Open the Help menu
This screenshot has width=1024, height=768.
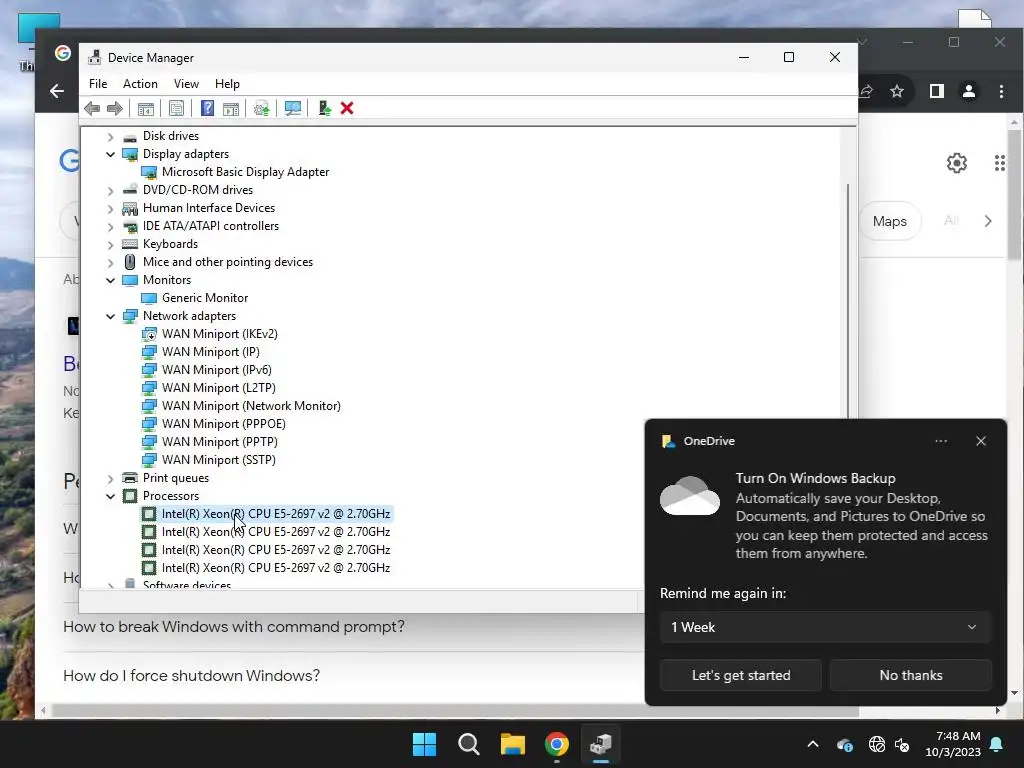click(227, 84)
